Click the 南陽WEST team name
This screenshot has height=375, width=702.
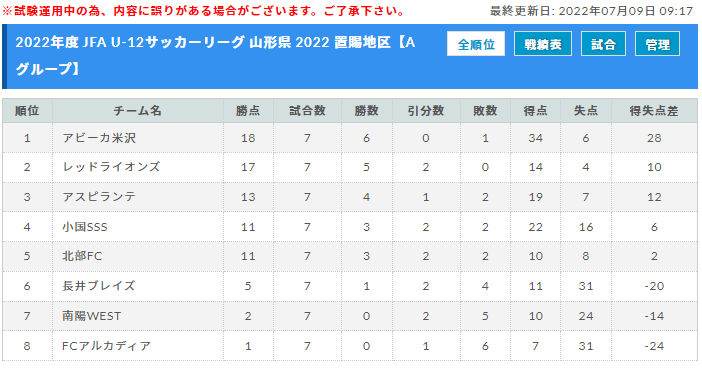[91, 316]
